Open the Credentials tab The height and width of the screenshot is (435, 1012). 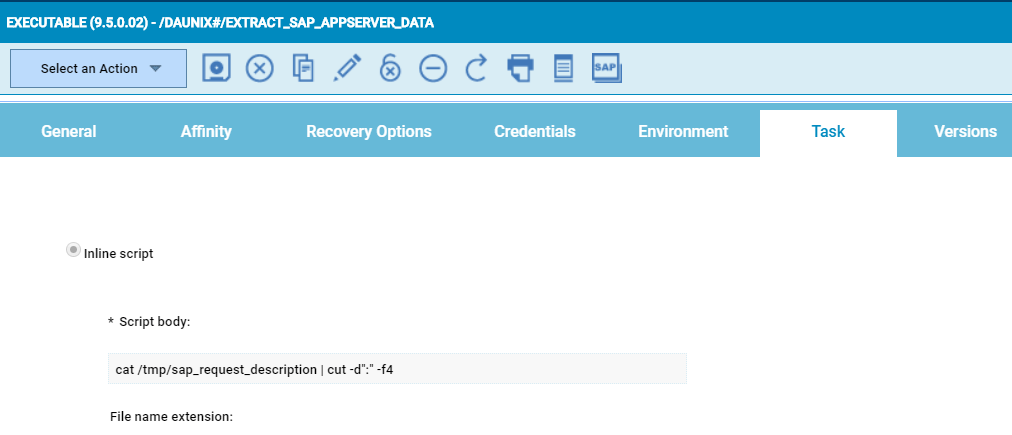coord(535,132)
